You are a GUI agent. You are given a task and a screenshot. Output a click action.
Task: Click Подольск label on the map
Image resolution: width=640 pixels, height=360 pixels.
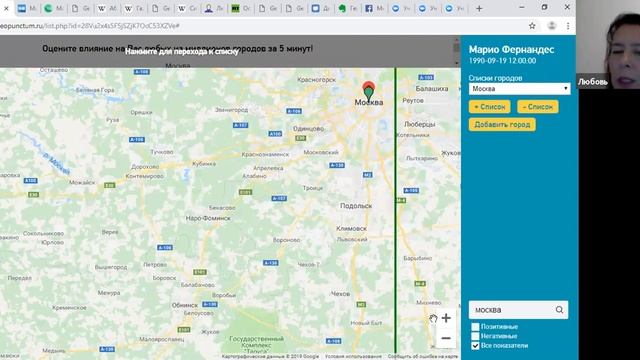pyautogui.click(x=356, y=206)
